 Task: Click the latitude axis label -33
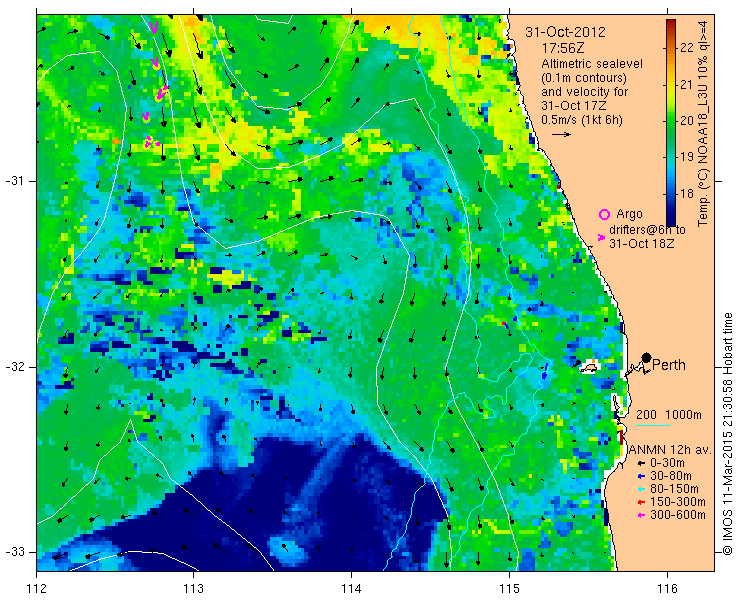pos(13,552)
